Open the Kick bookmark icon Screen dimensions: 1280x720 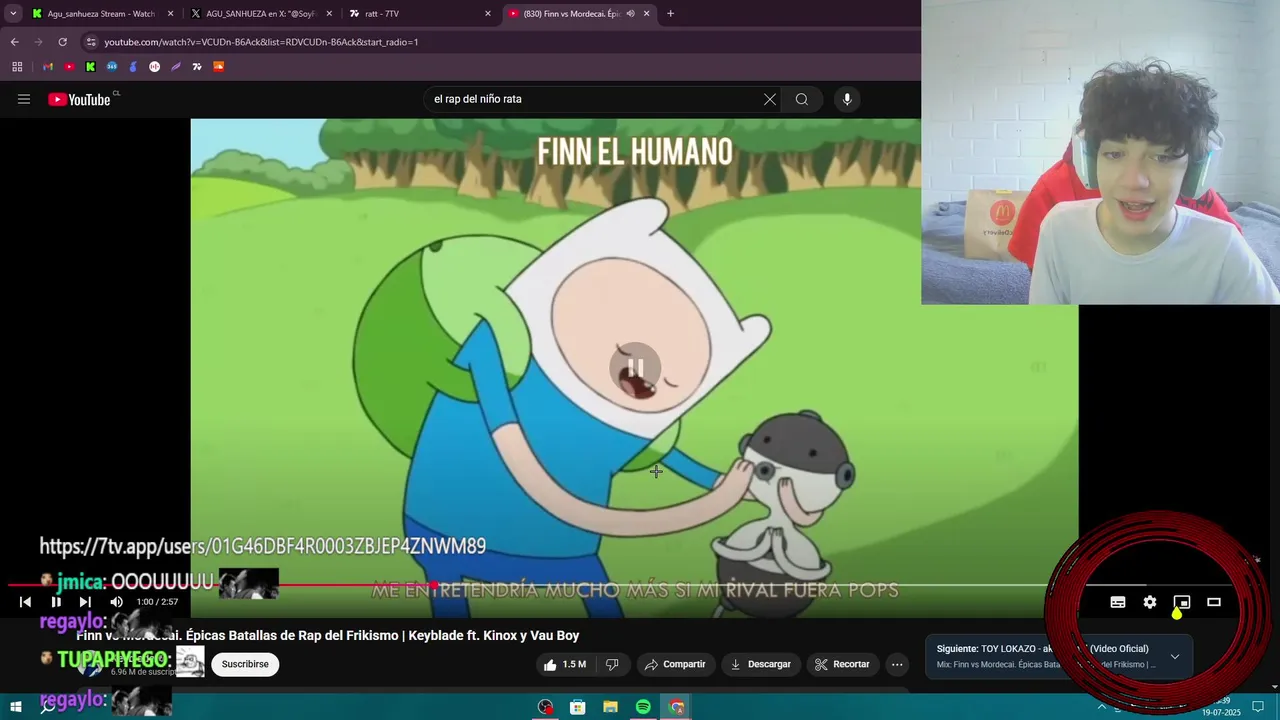[x=90, y=67]
